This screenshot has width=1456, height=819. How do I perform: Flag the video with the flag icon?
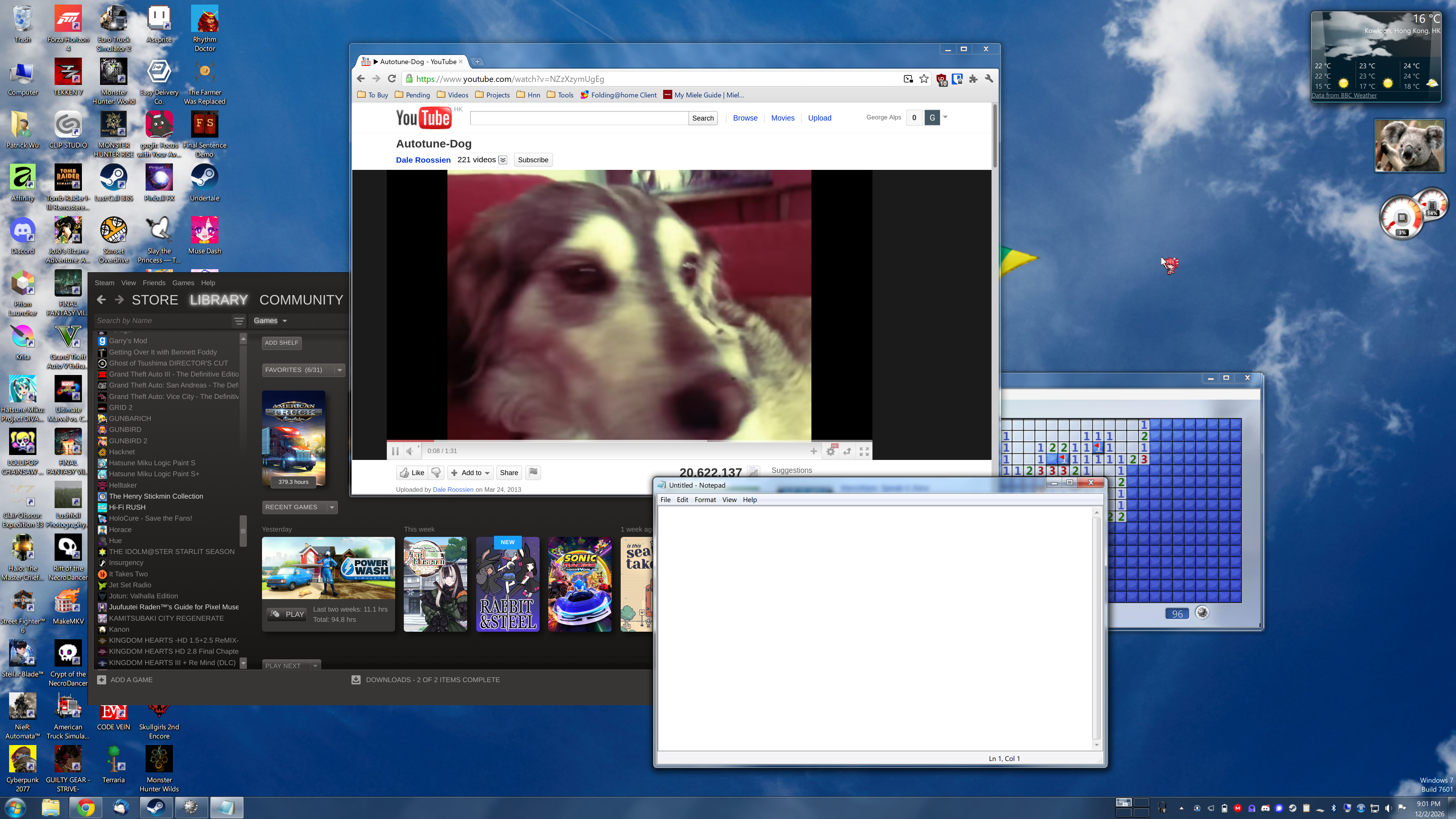point(533,472)
